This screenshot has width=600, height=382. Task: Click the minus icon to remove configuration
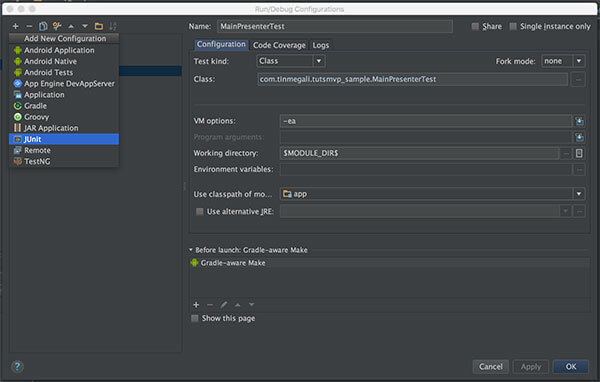(x=29, y=26)
